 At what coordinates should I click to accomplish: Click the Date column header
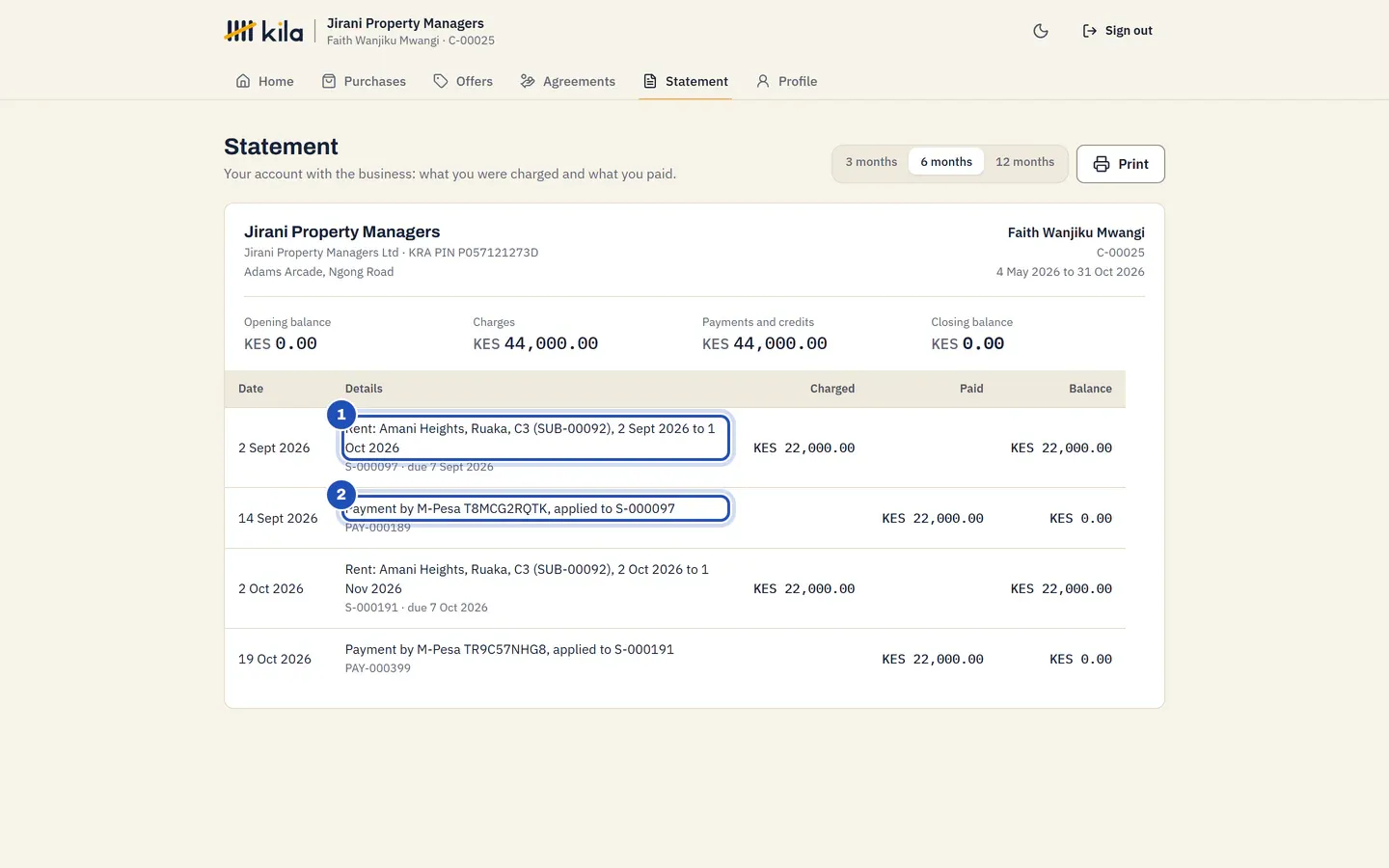[251, 389]
